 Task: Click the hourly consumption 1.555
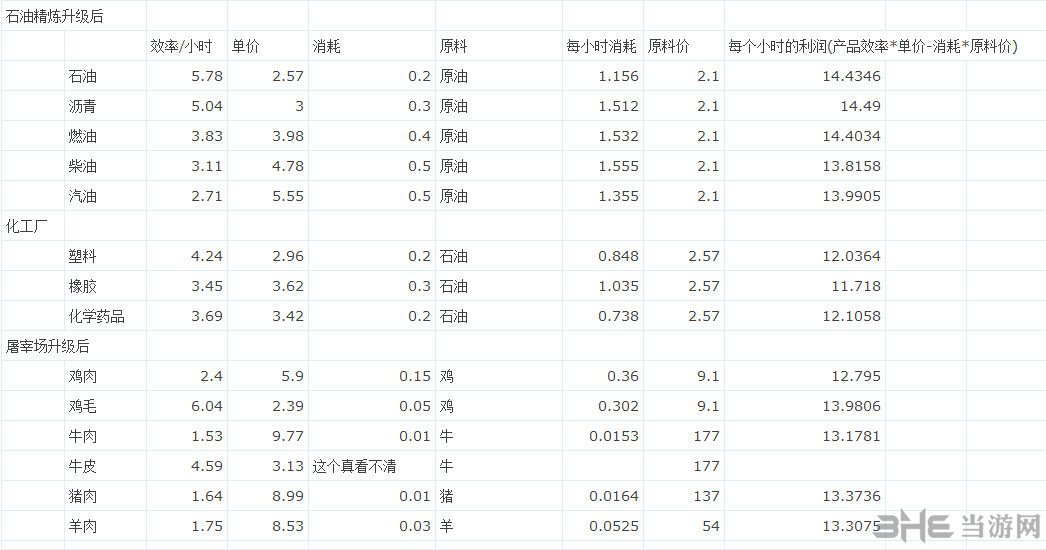point(618,166)
